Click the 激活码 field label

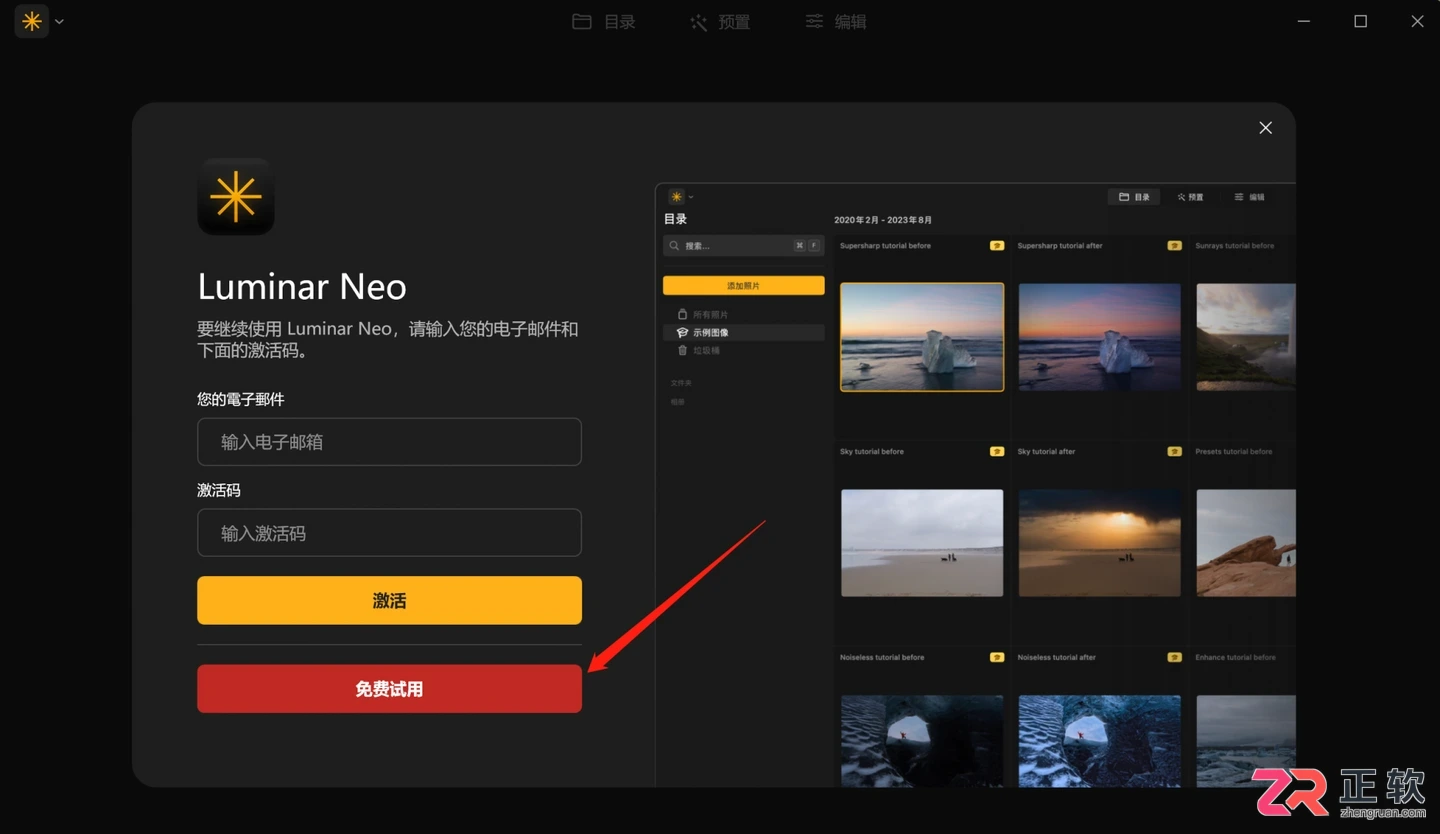[219, 490]
